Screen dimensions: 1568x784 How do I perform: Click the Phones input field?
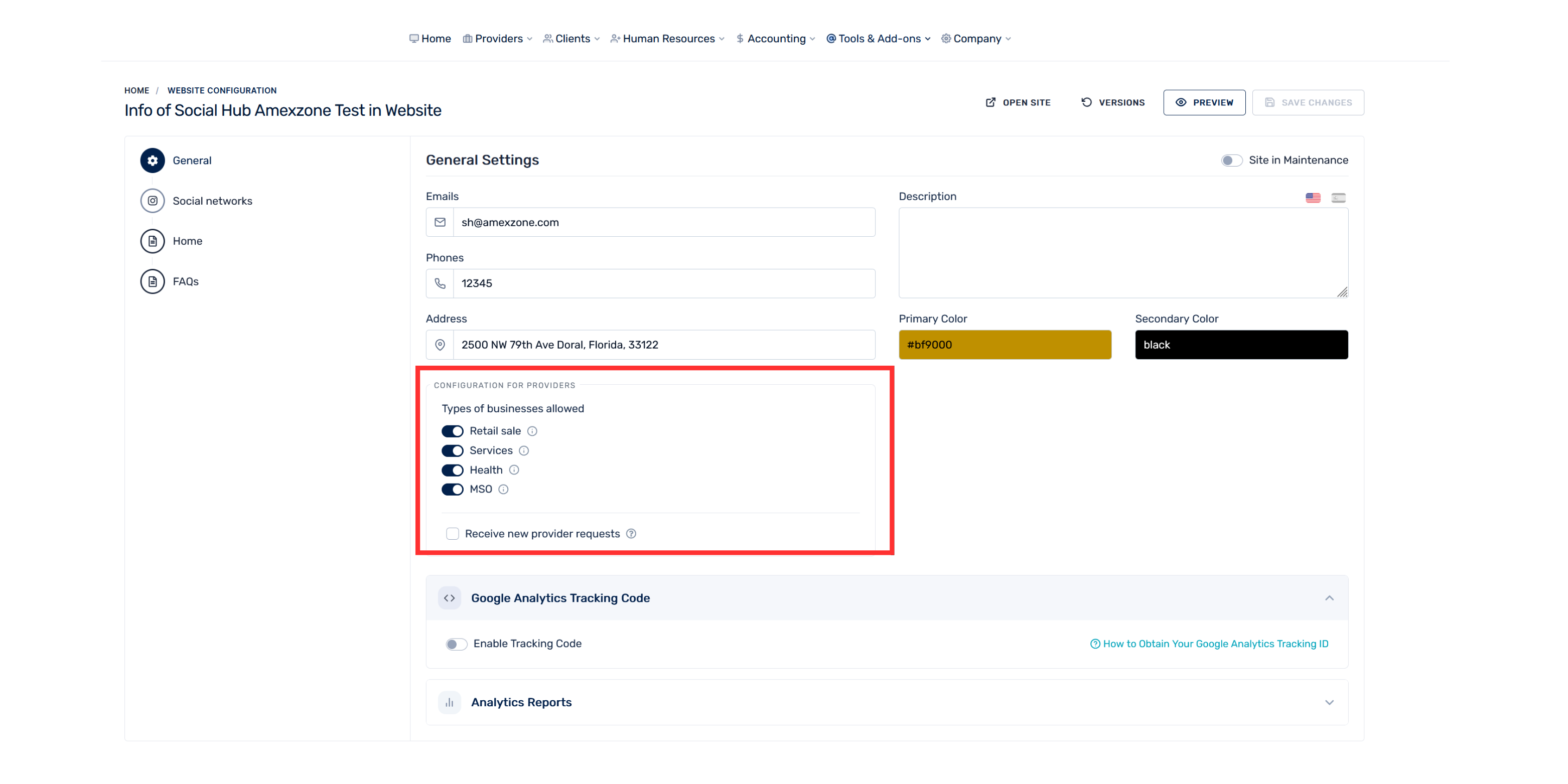pyautogui.click(x=664, y=283)
